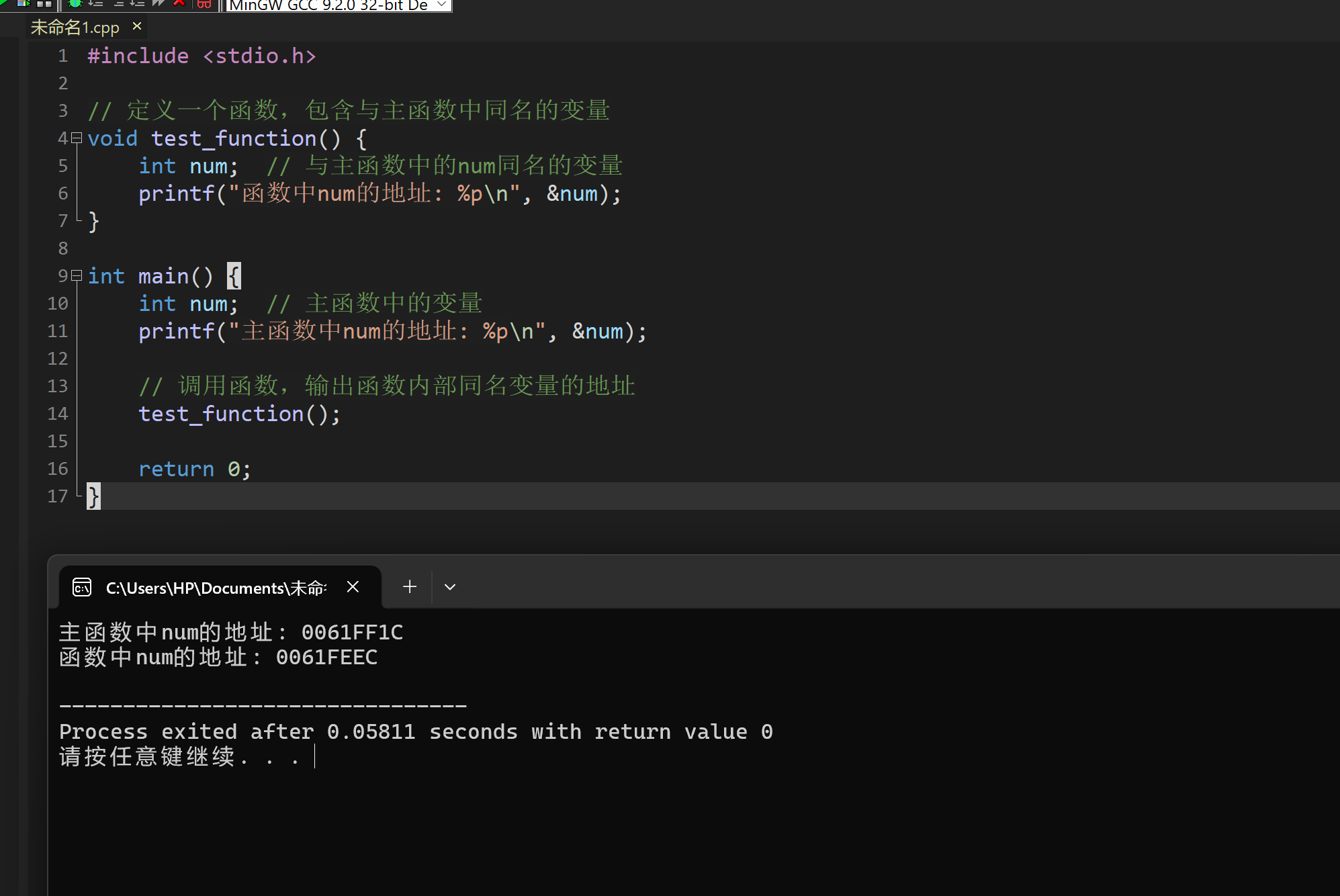Select the C:\Users\HP\Documents terminal tab

216,588
